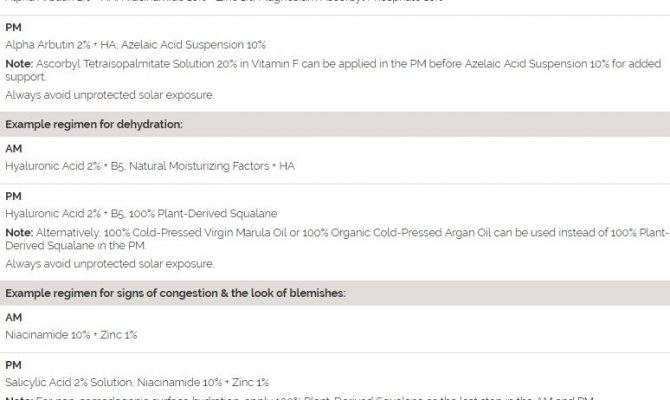Click "Vitamin F" in the Ascorbyl note

pyautogui.click(x=250, y=63)
